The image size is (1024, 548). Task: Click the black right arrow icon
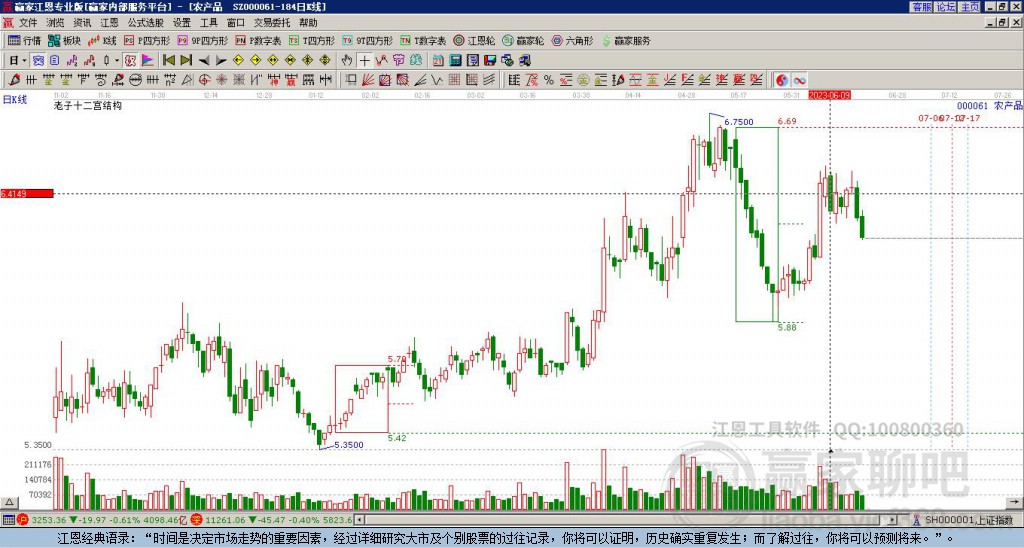point(221,61)
